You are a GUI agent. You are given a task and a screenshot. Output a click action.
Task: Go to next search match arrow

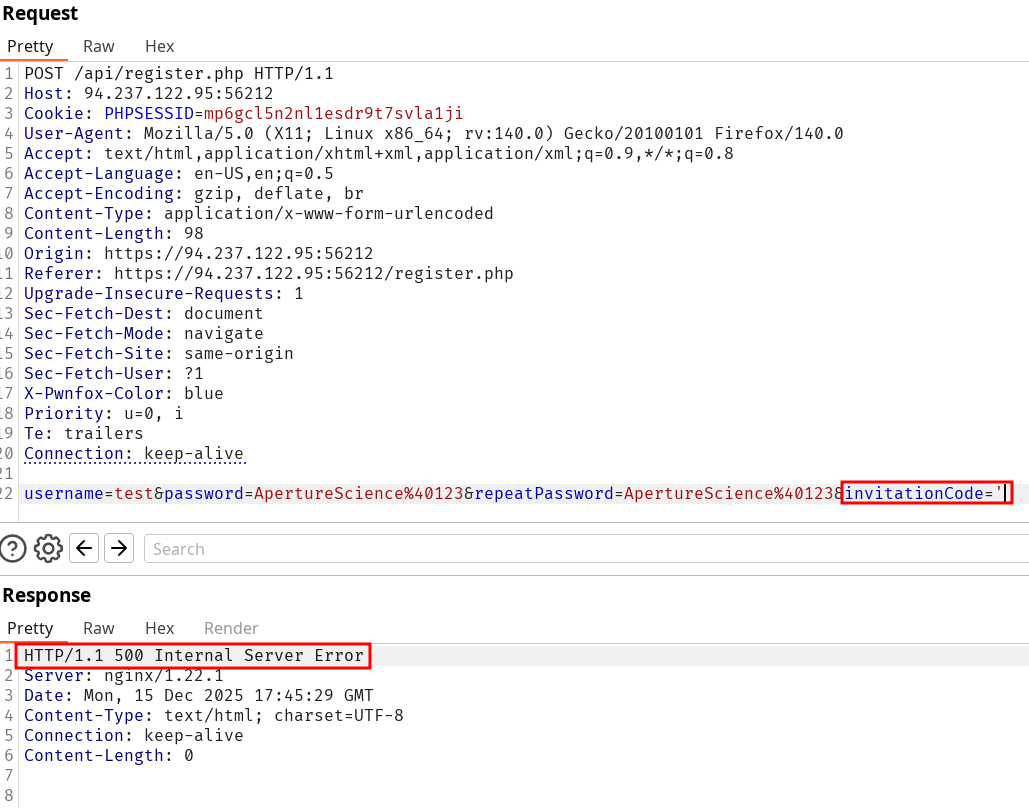(119, 548)
